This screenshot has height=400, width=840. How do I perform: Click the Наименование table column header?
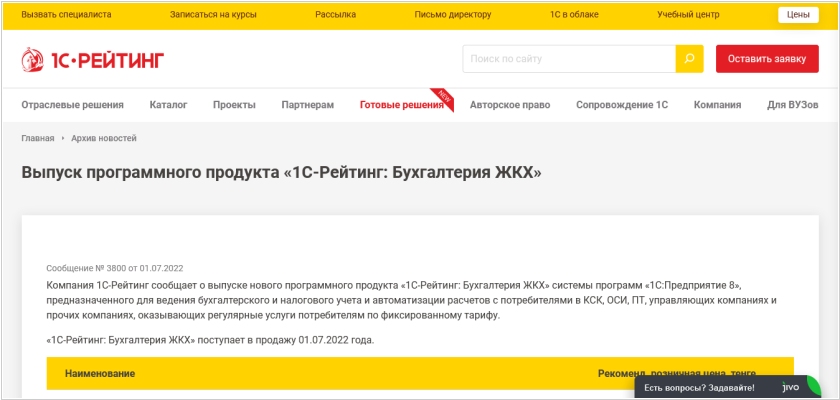pos(100,373)
